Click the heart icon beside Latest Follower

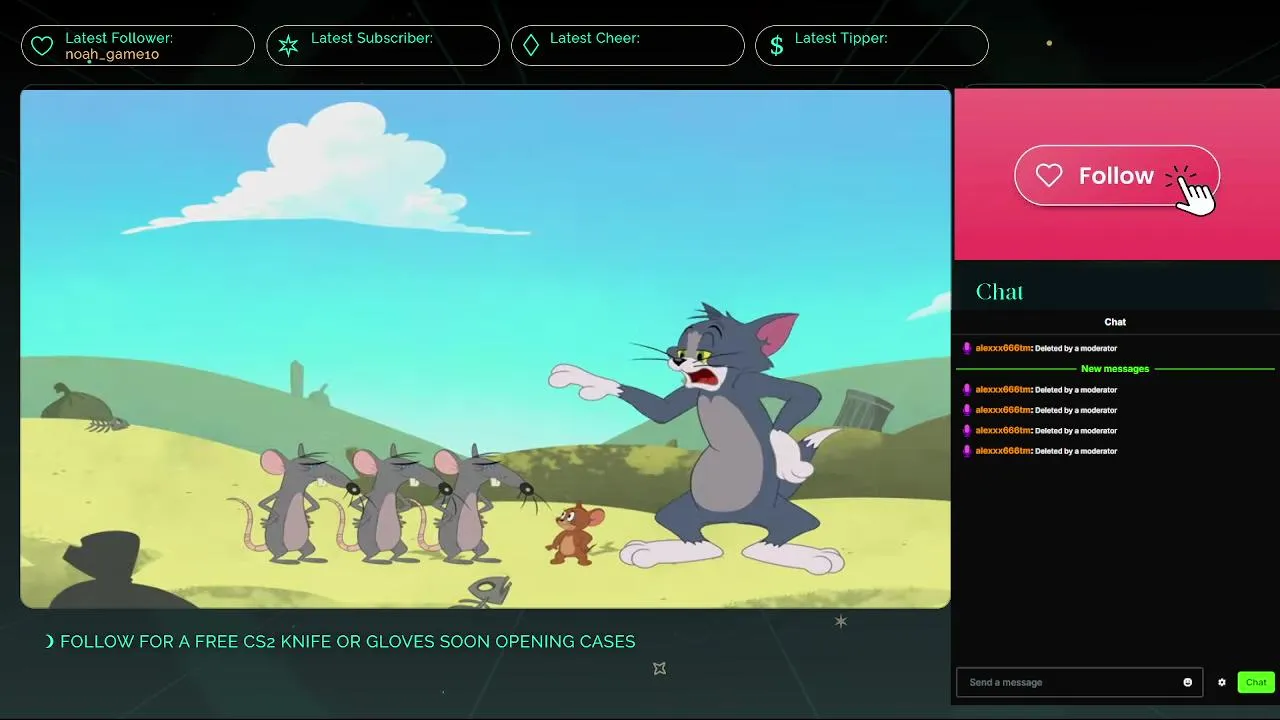click(41, 46)
